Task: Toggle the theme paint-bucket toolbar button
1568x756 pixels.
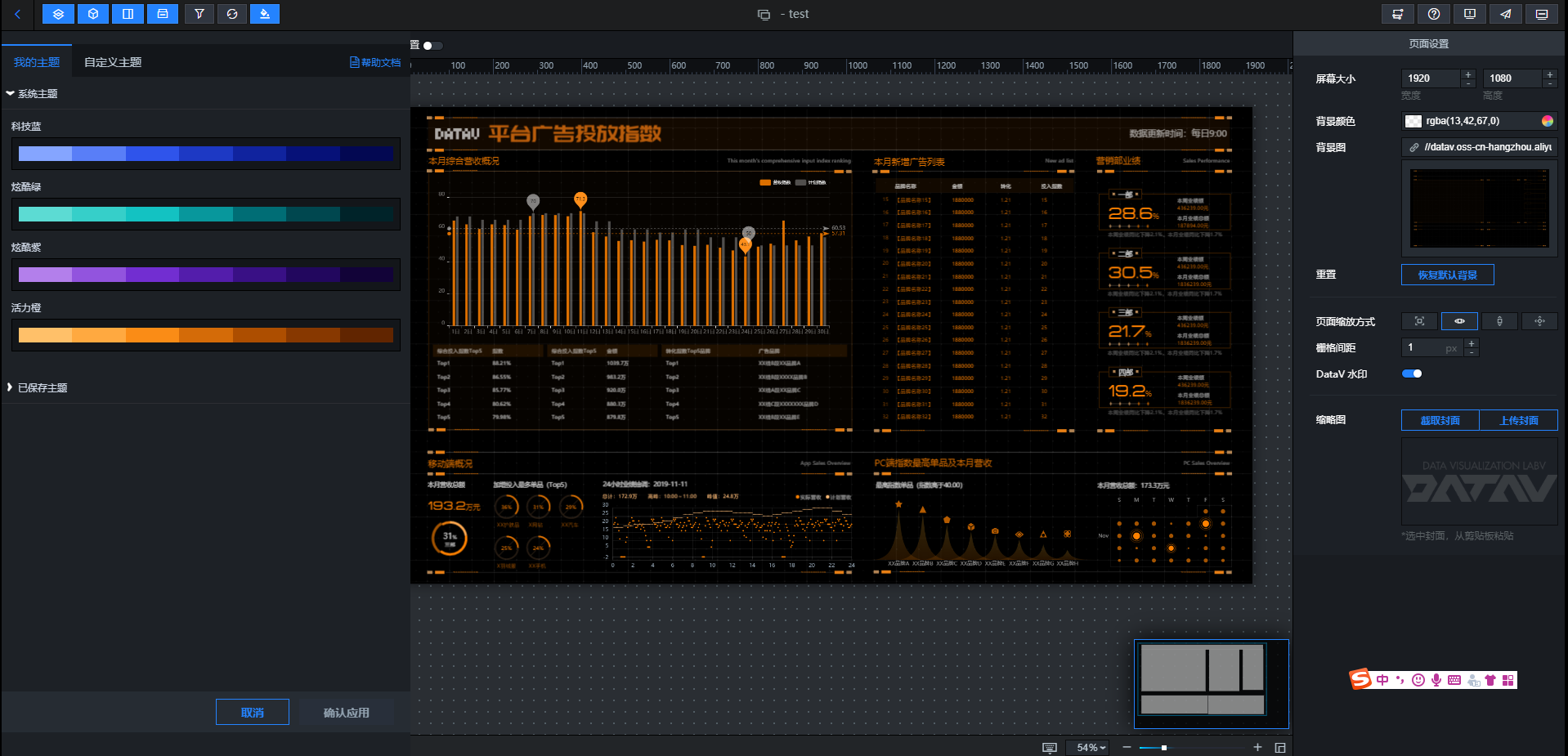Action: pyautogui.click(x=265, y=14)
